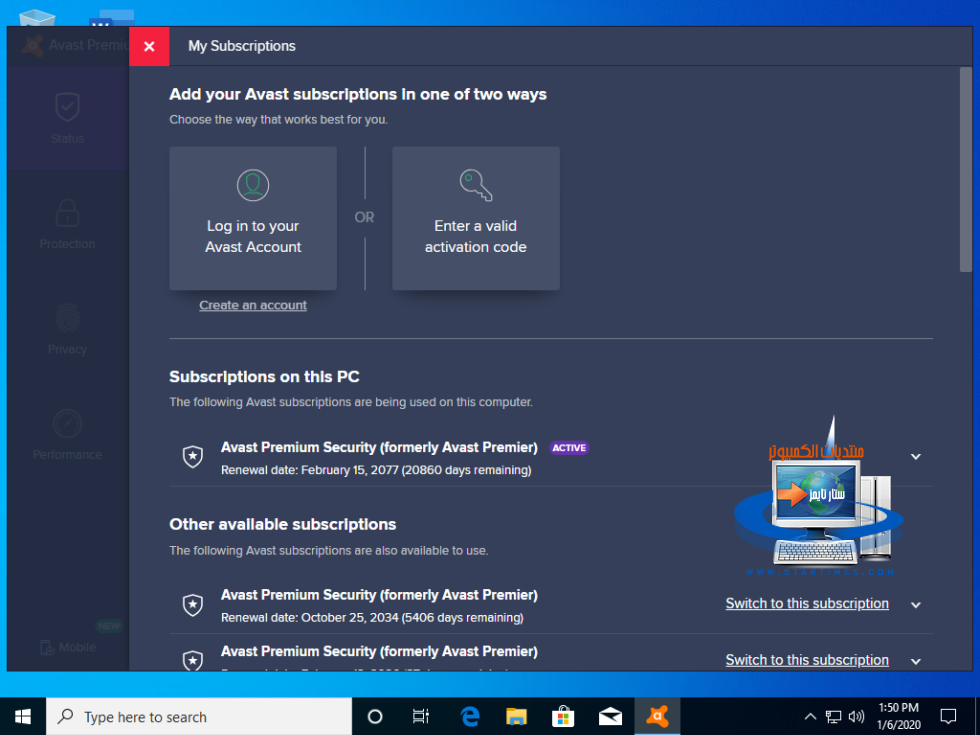Click the Privacy fingerprint icon

68,318
